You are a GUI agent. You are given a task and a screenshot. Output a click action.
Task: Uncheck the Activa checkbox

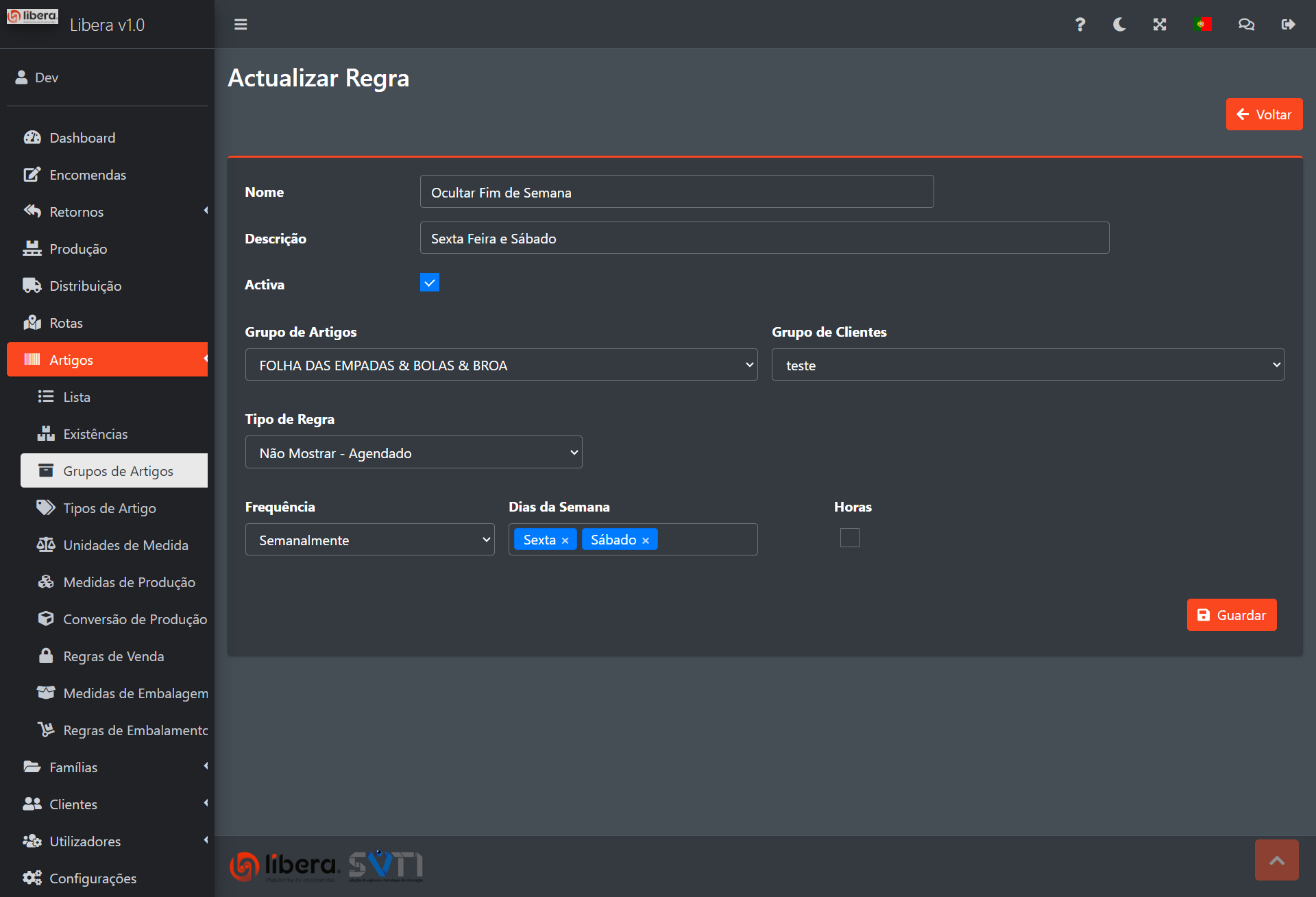[430, 283]
